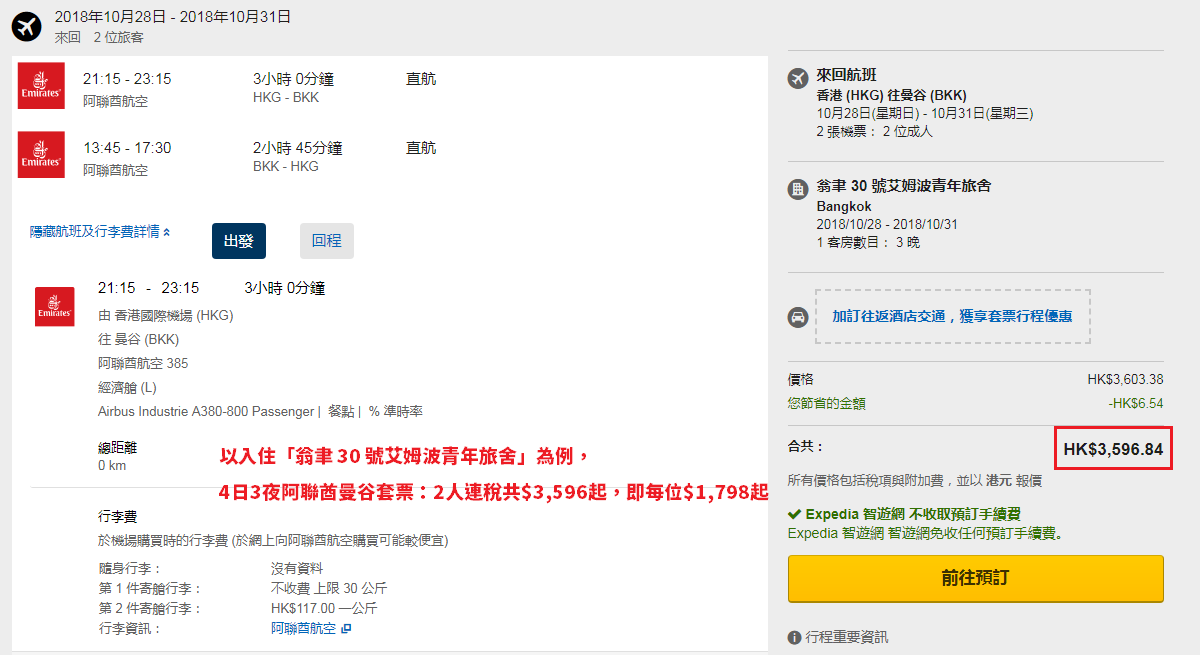Click the 第 1 件寄艙行李 row label
The width and height of the screenshot is (1200, 655).
(150, 588)
